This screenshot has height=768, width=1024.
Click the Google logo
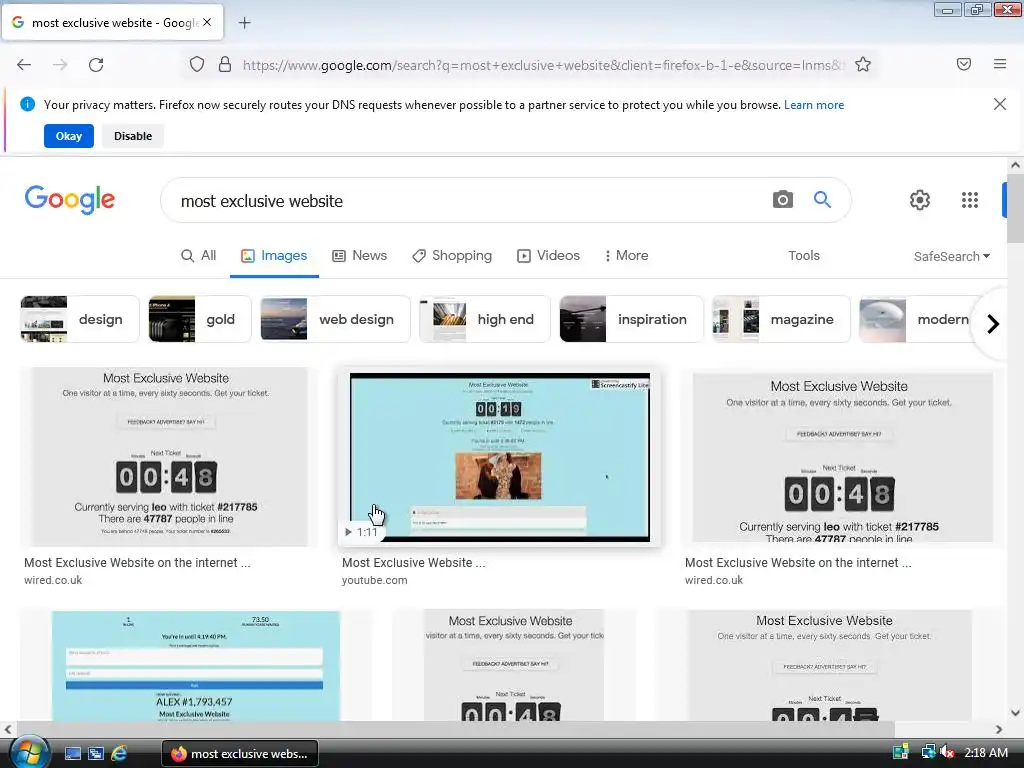point(70,199)
